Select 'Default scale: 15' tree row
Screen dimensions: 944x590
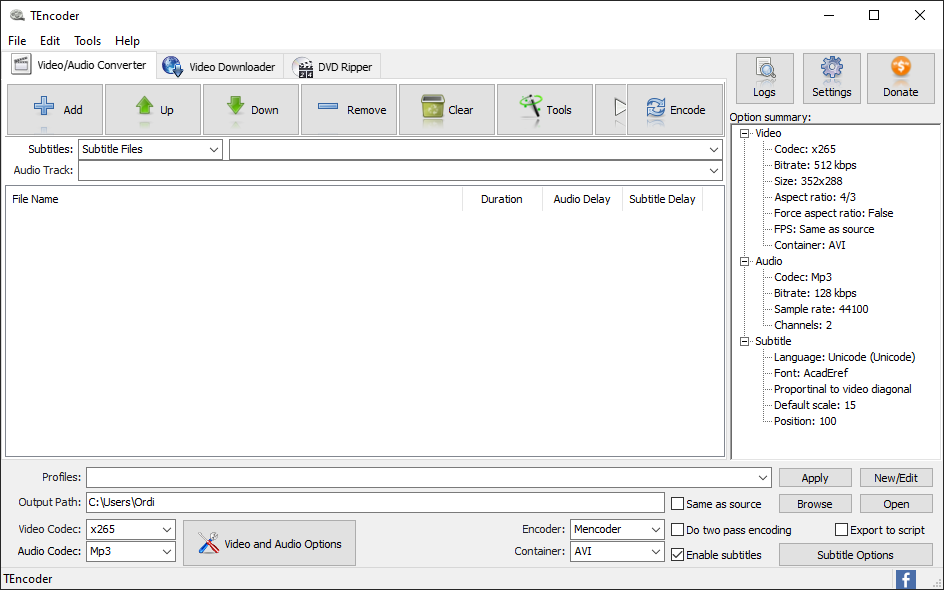(x=815, y=405)
